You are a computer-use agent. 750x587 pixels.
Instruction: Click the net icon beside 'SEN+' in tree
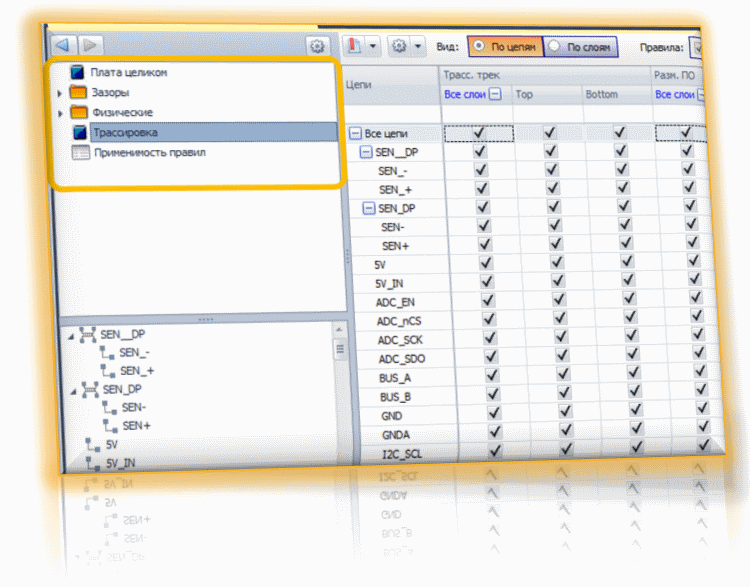110,426
